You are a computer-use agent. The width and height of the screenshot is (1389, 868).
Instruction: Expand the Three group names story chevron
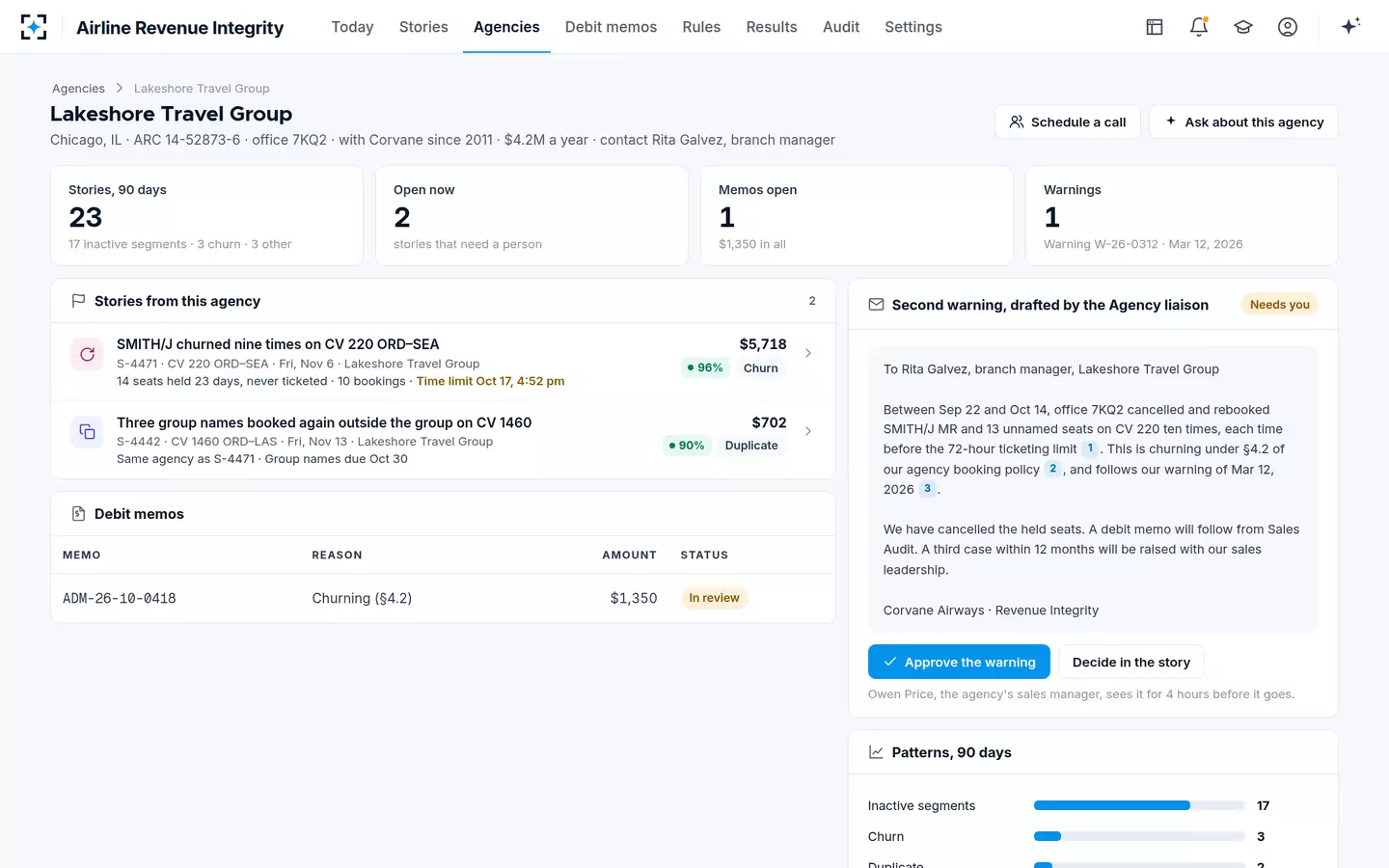pos(808,431)
